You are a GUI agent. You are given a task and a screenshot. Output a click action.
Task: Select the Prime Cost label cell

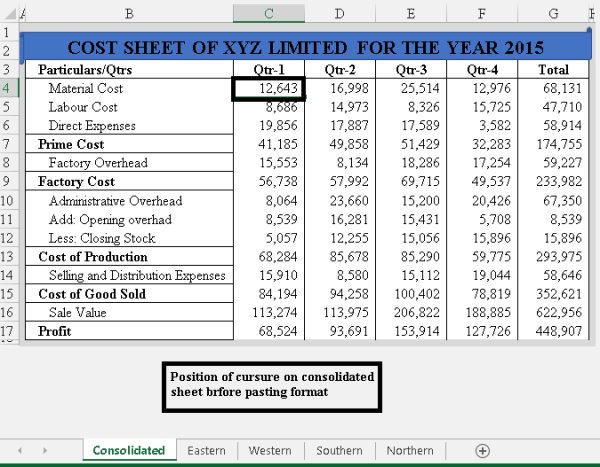pyautogui.click(x=130, y=145)
